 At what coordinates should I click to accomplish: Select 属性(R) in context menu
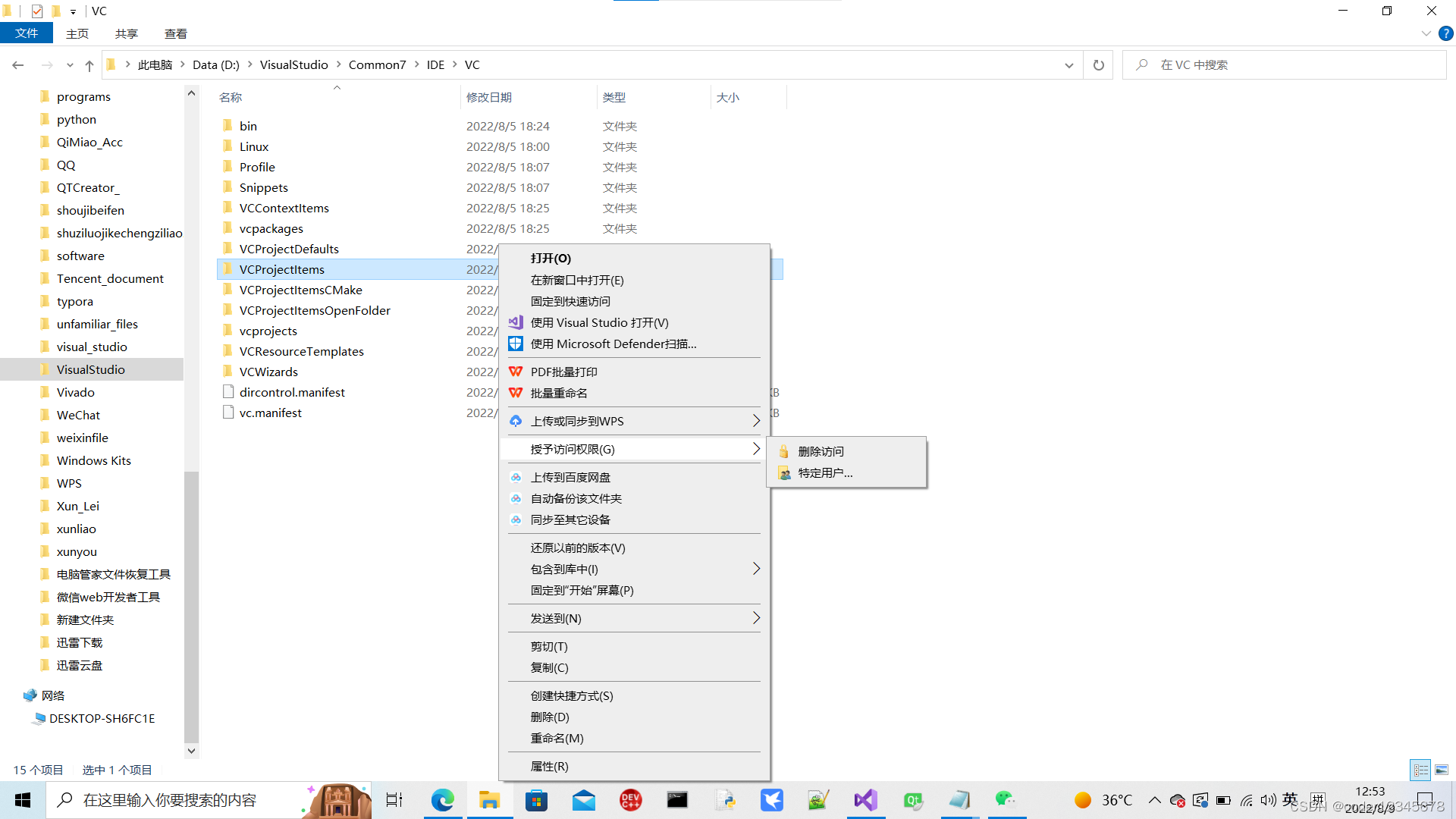(549, 766)
